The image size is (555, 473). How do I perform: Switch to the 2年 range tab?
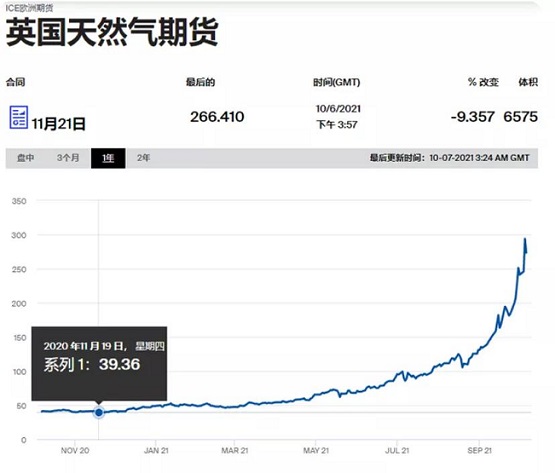pos(144,158)
